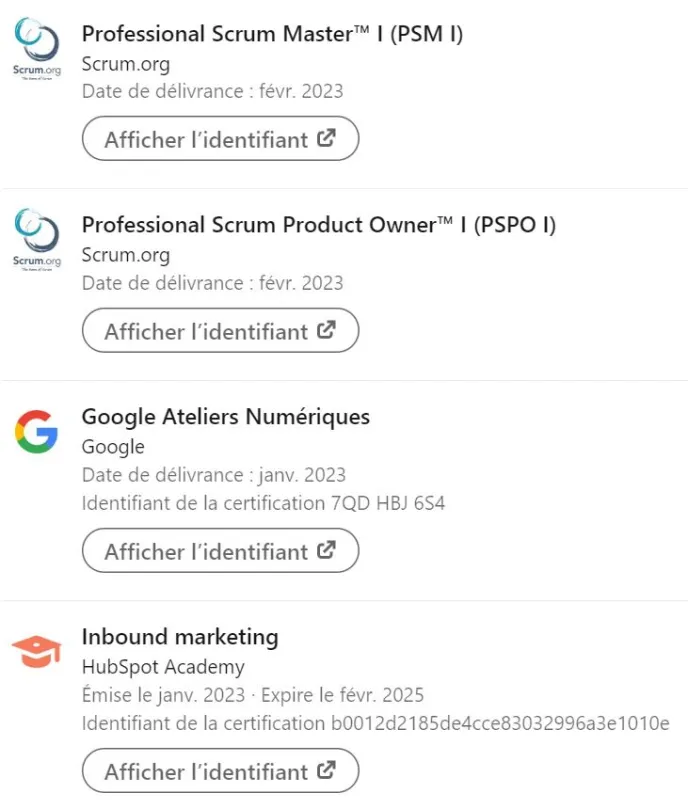
Task: Click Scrum.org issuer name under PSPO I
Action: [x=126, y=255]
